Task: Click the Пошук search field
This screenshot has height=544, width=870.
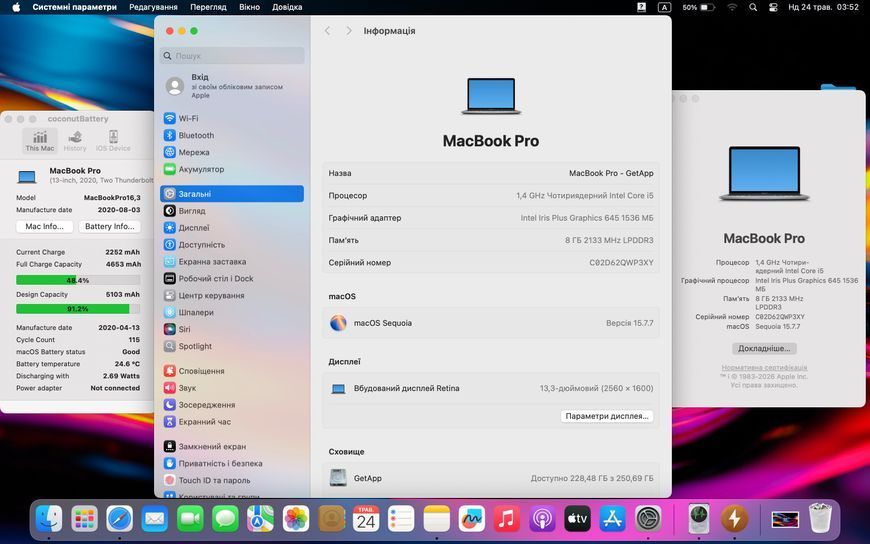Action: (x=232, y=56)
